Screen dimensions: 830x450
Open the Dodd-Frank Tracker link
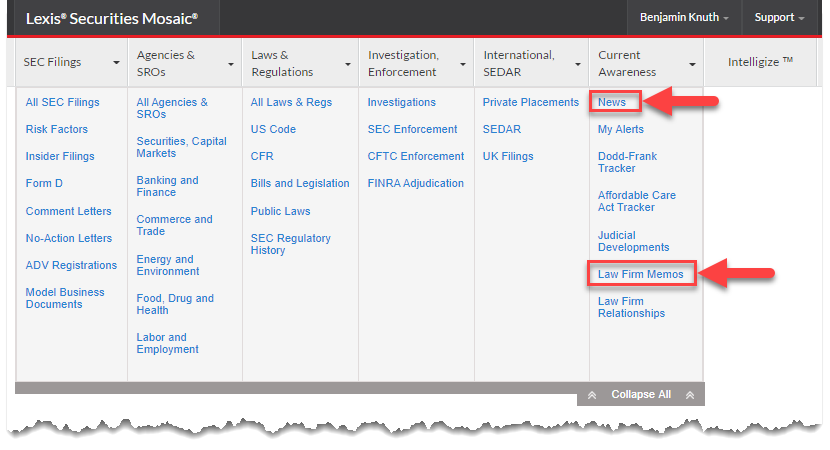[627, 163]
